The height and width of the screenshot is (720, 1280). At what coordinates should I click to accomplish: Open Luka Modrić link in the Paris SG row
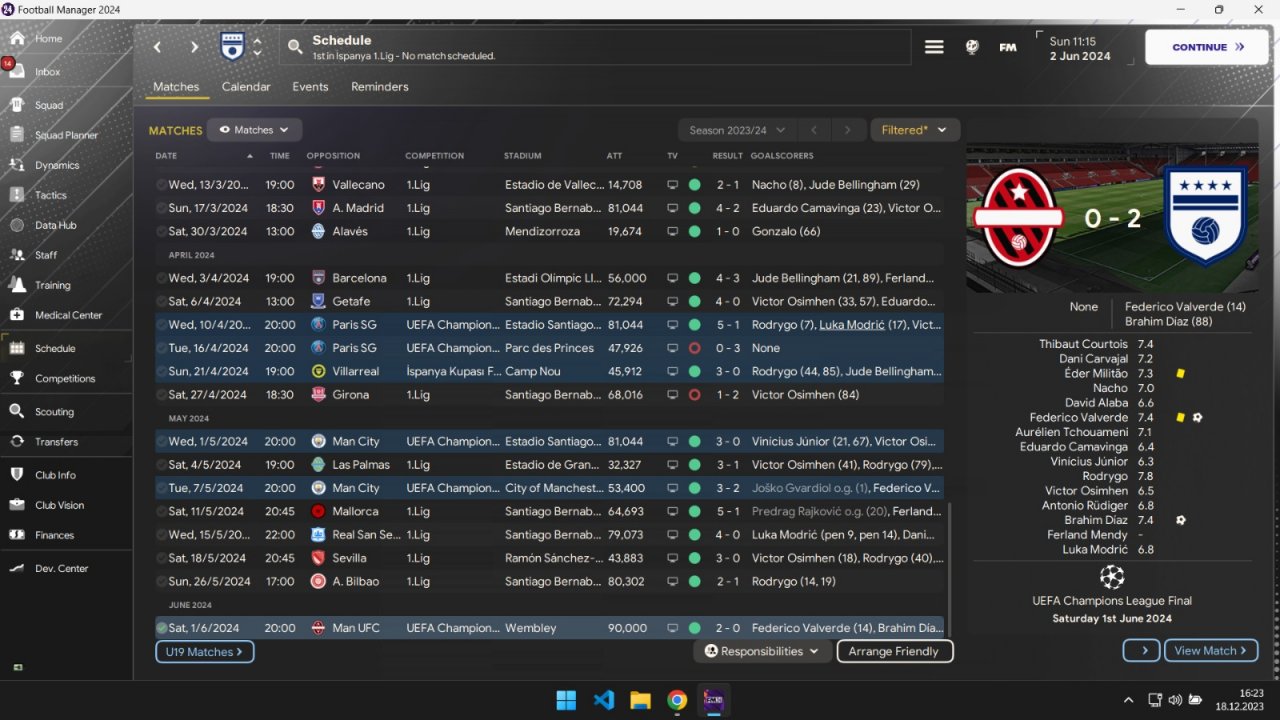click(x=852, y=325)
